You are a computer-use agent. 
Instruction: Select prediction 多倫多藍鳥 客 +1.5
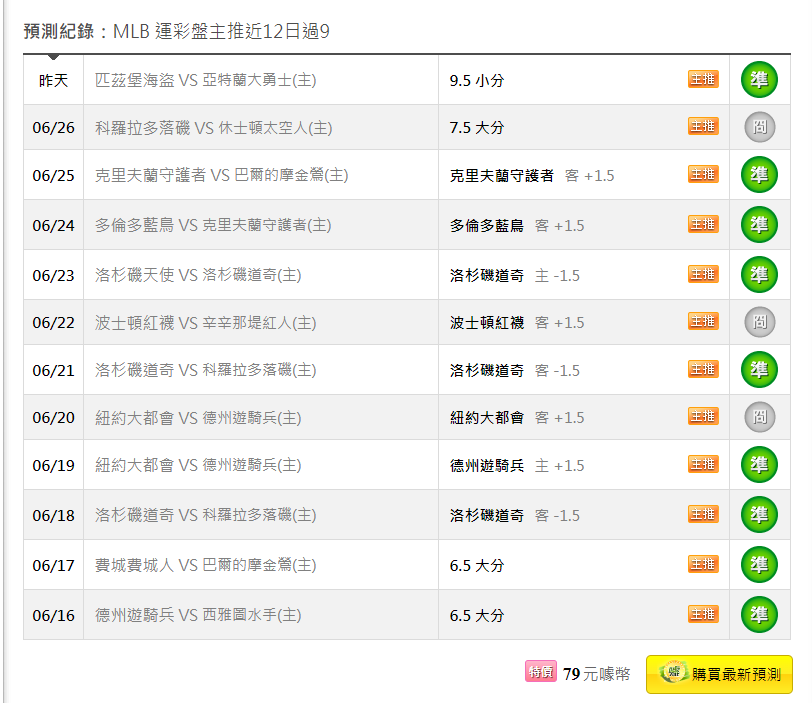pyautogui.click(x=517, y=226)
